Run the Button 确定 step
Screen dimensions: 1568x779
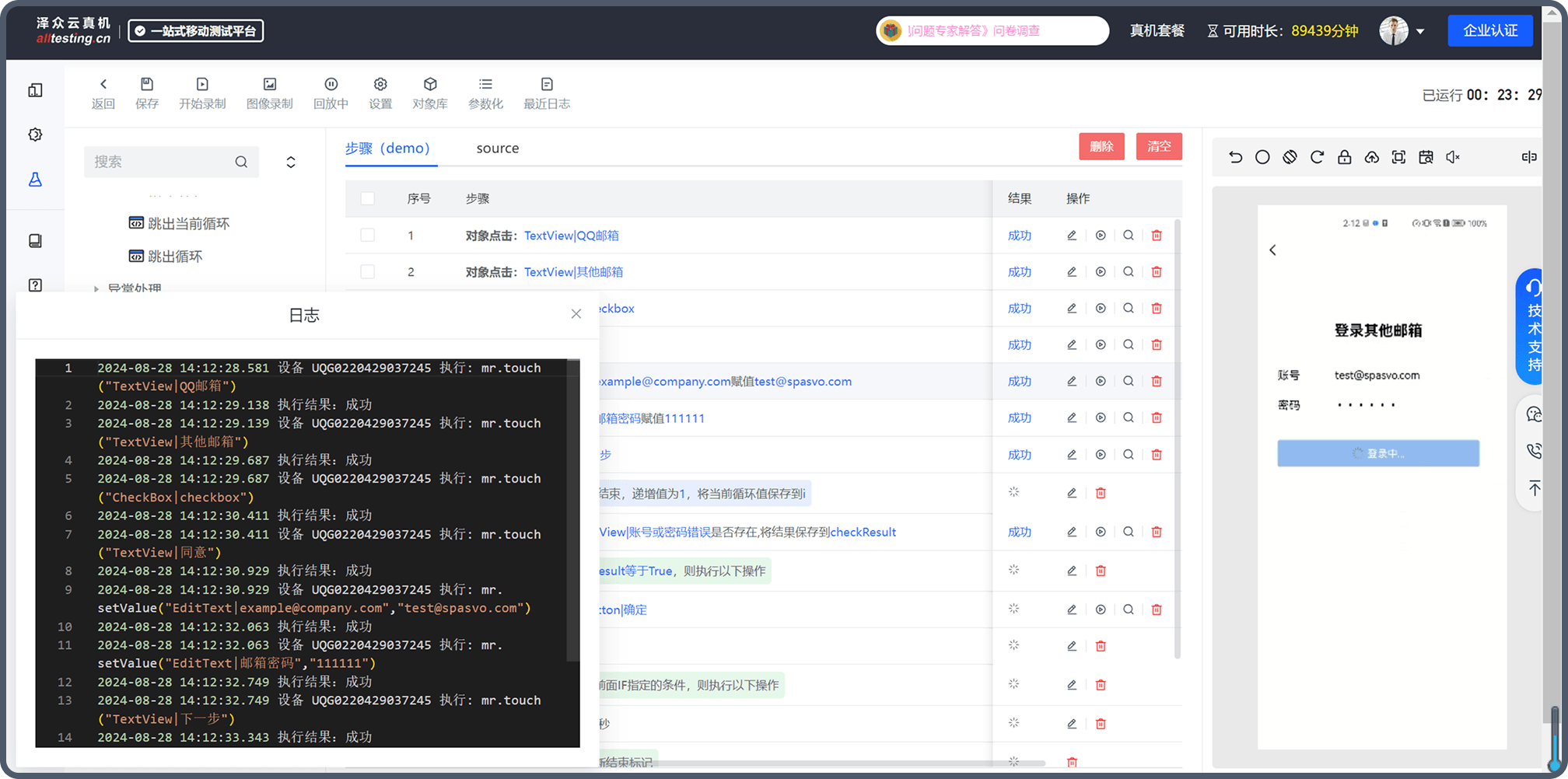click(1101, 610)
